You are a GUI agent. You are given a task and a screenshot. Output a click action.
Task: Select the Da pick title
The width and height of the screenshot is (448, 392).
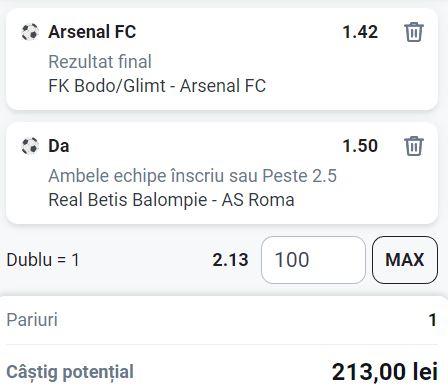pos(59,146)
